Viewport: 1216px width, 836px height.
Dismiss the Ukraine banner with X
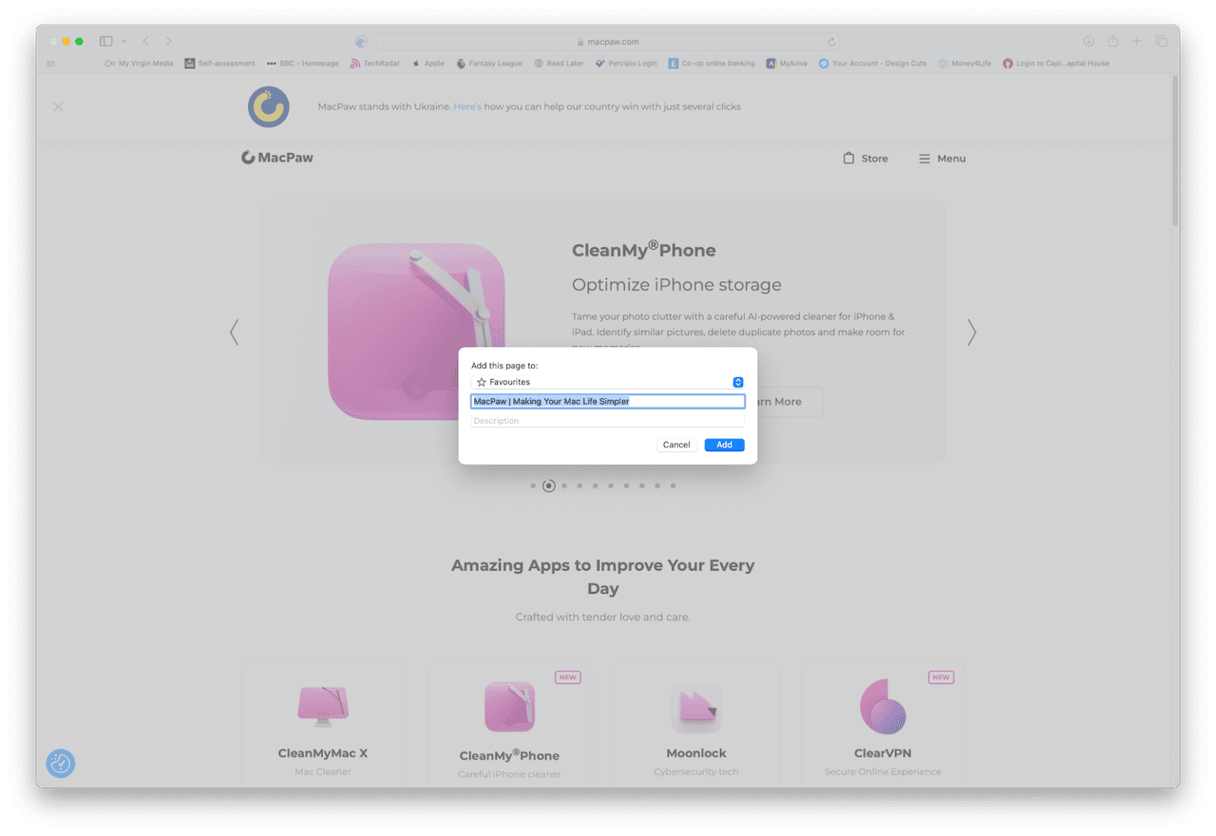pyautogui.click(x=58, y=107)
